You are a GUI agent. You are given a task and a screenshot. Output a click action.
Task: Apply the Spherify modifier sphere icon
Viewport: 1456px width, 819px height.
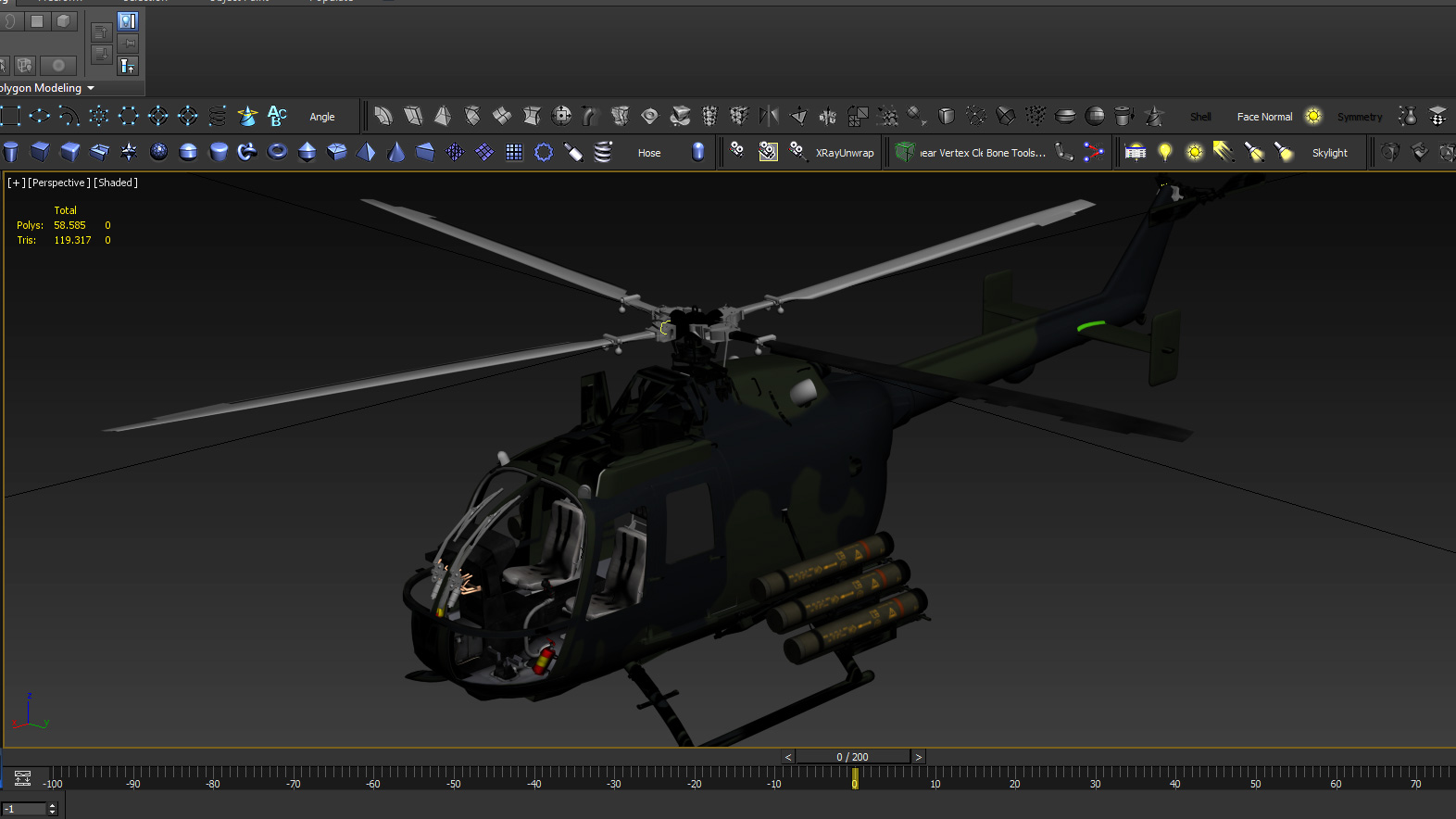(1095, 116)
